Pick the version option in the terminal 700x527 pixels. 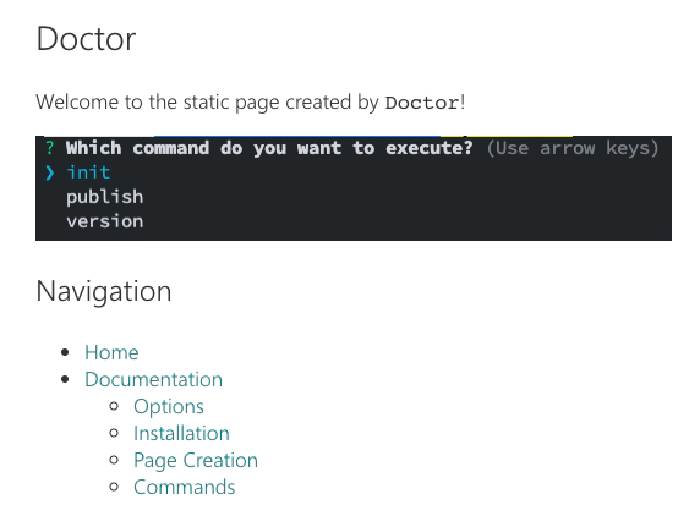tap(104, 221)
